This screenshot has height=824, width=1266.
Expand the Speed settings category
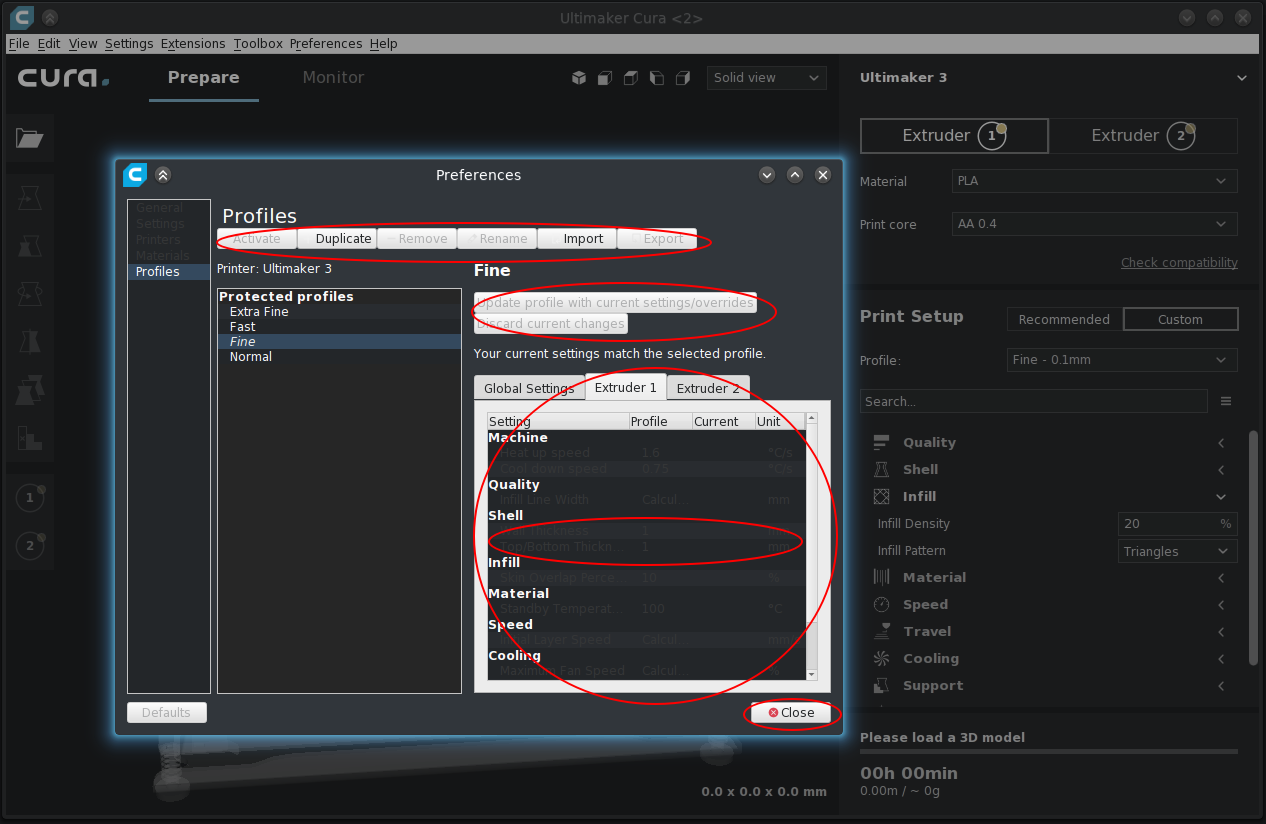click(1221, 604)
